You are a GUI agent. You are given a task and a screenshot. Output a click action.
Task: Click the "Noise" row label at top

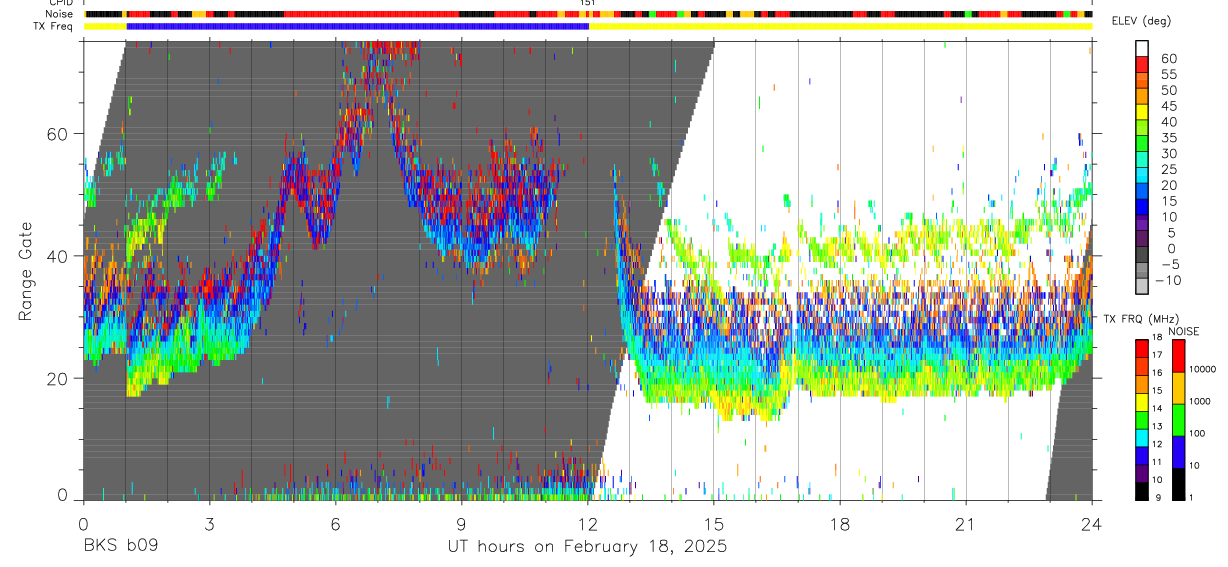(61, 14)
